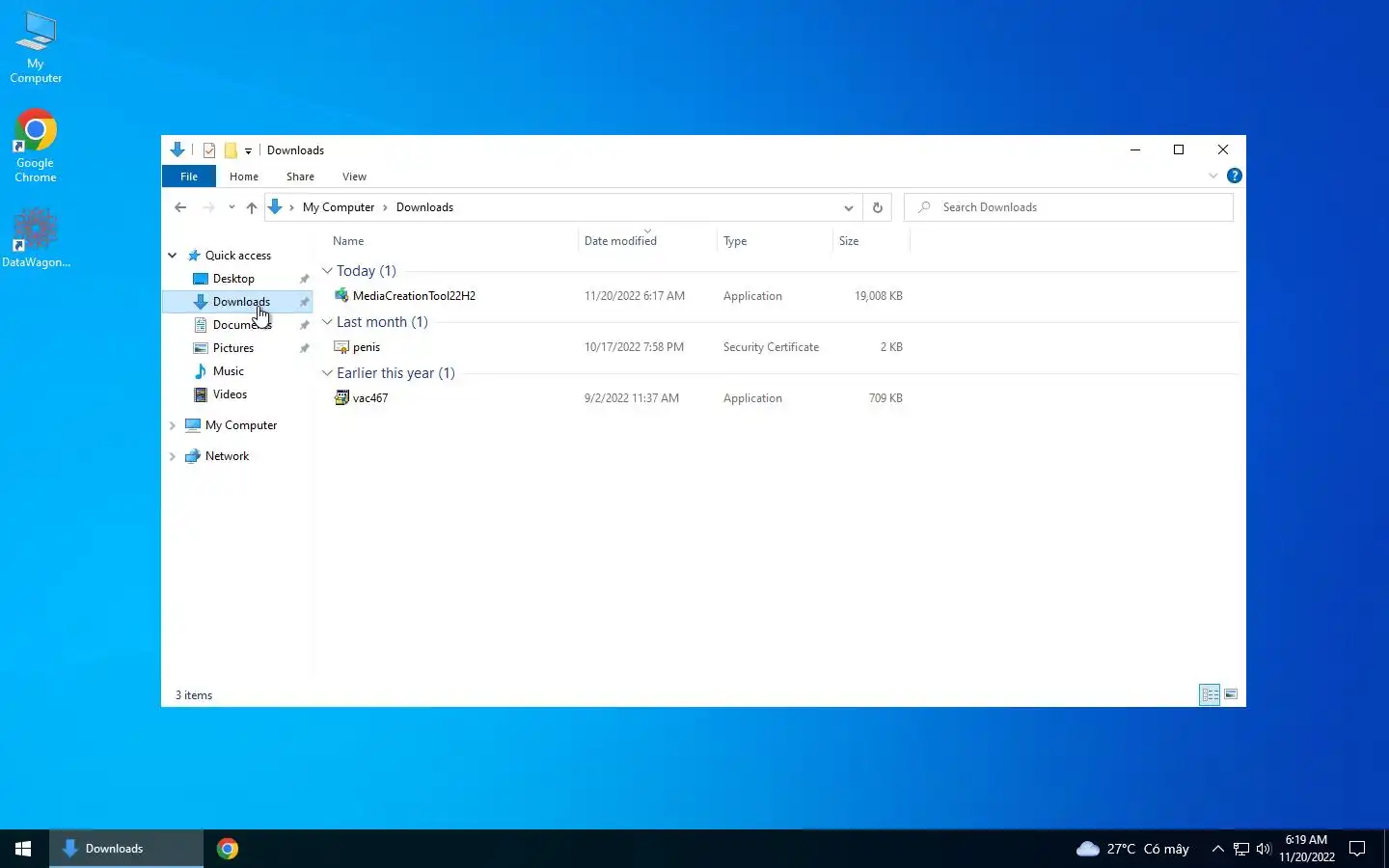Open the network icon in the system tray
This screenshot has height=868, width=1389.
coord(1241,849)
